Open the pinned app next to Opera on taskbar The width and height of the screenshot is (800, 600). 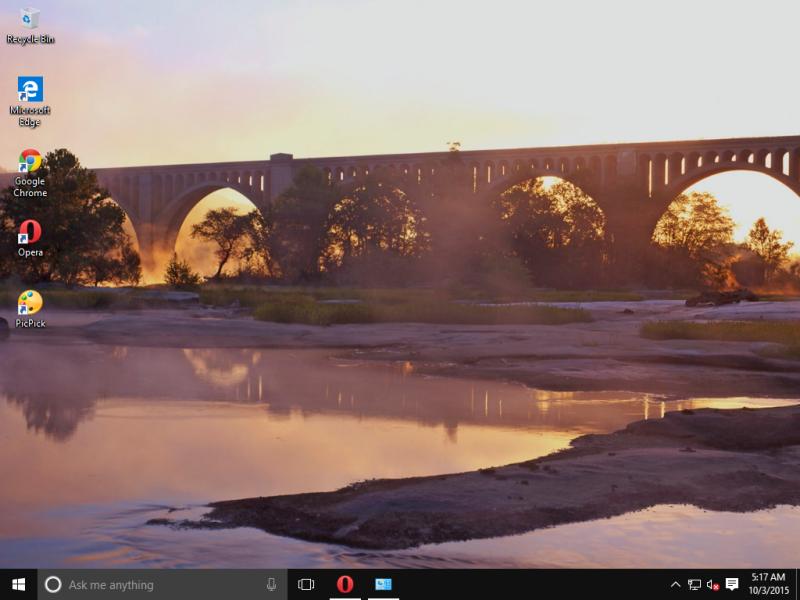click(x=383, y=585)
